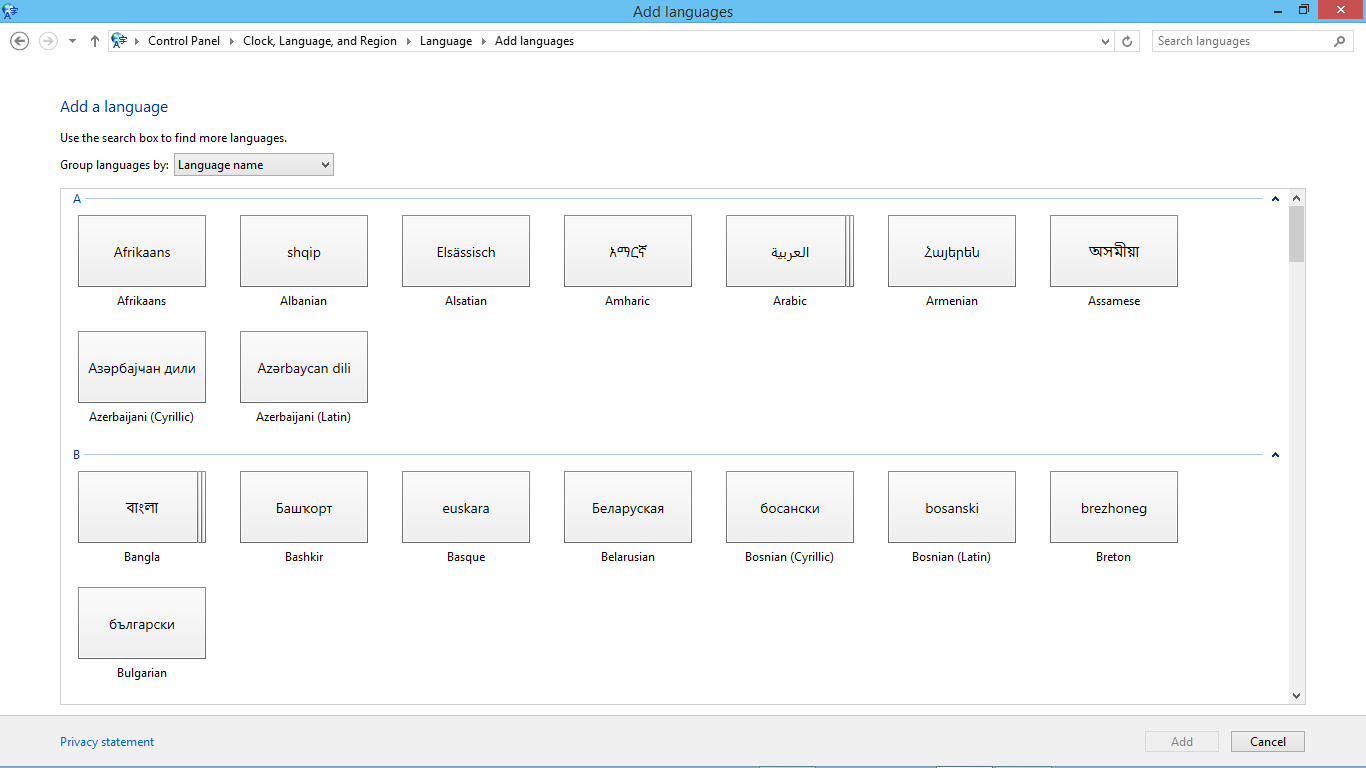The image size is (1366, 768).
Task: Open the Privacy statement link
Action: point(107,742)
